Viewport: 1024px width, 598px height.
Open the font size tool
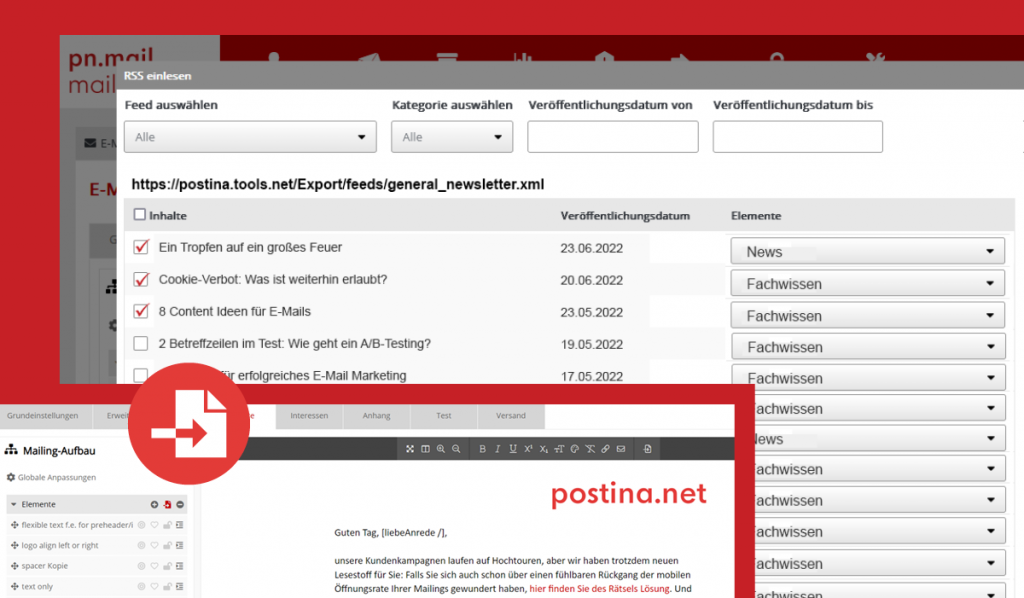pos(559,449)
